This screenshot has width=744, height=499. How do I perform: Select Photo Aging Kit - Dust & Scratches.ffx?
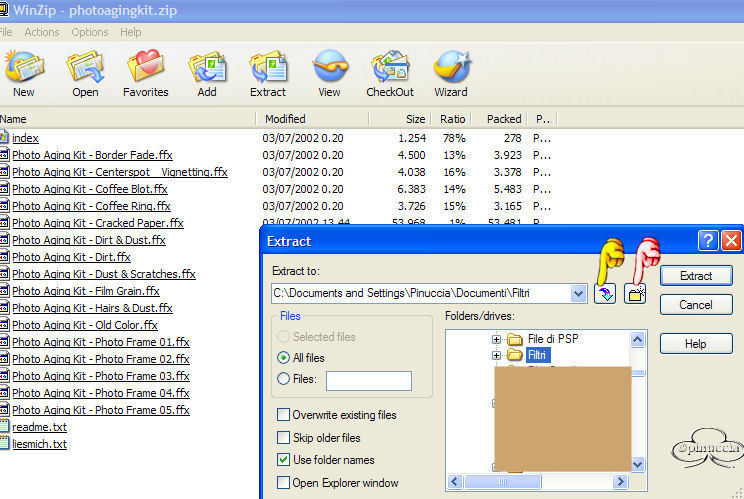click(x=104, y=274)
